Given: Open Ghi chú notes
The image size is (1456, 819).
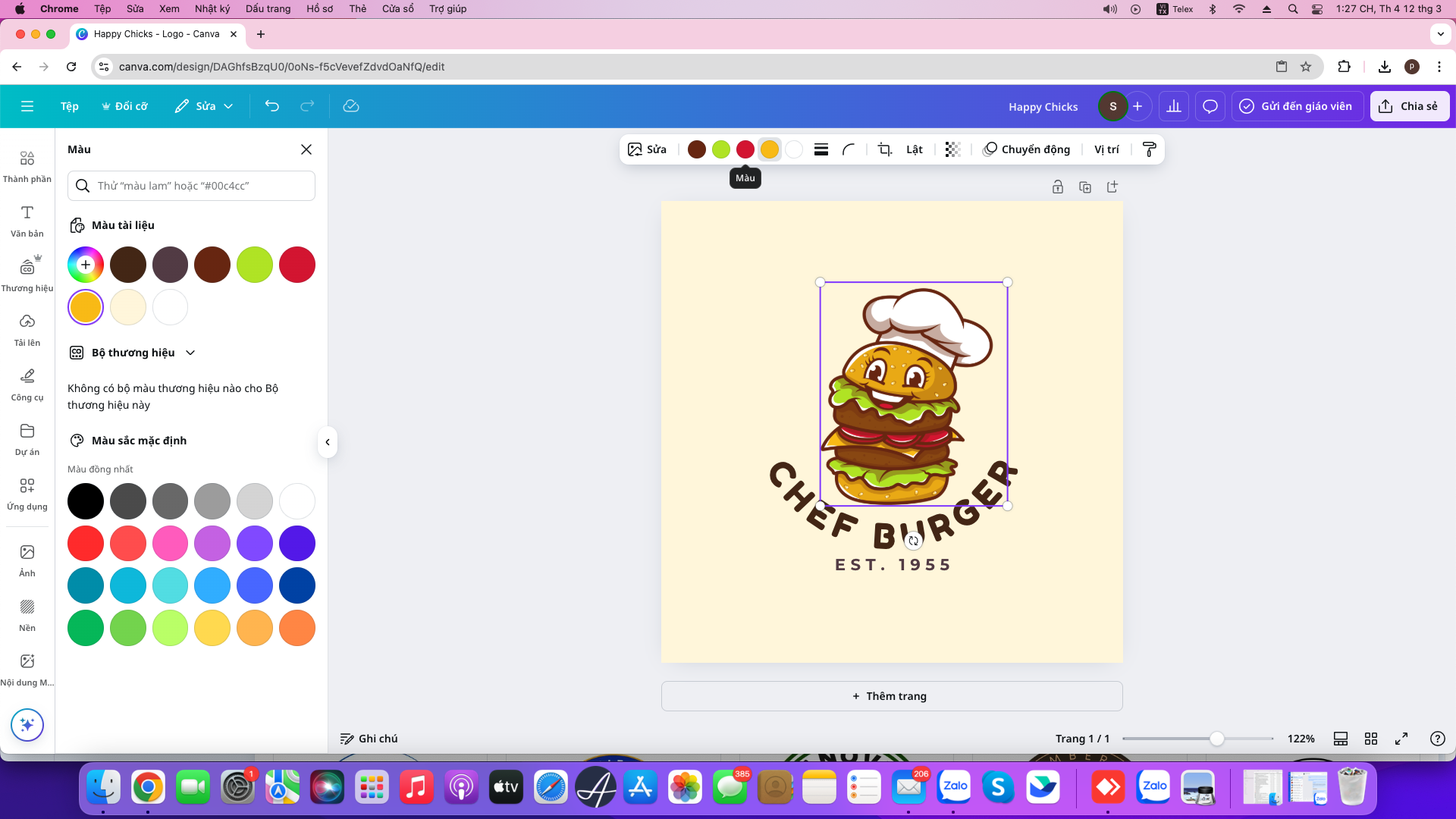Looking at the screenshot, I should coord(369,739).
